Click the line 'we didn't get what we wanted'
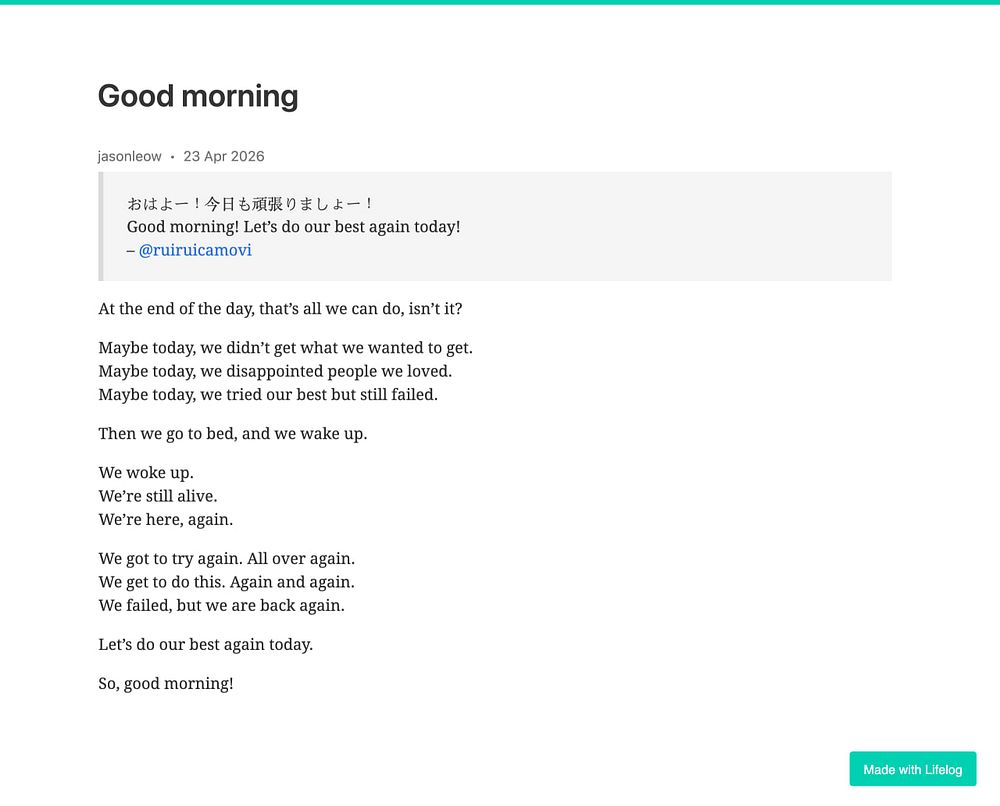This screenshot has height=806, width=1000. tap(286, 348)
